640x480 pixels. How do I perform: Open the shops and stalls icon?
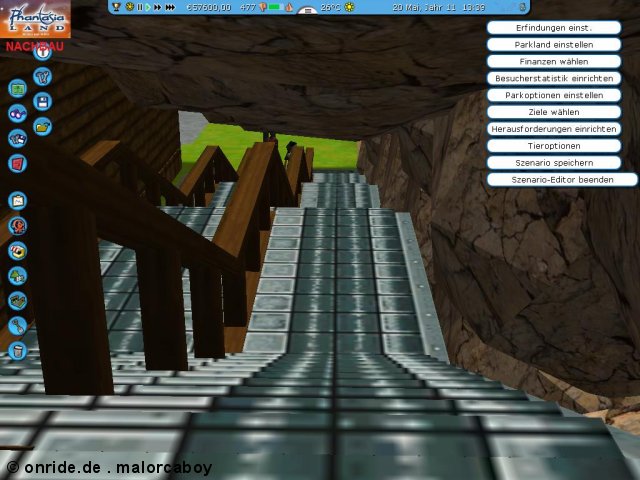click(18, 251)
